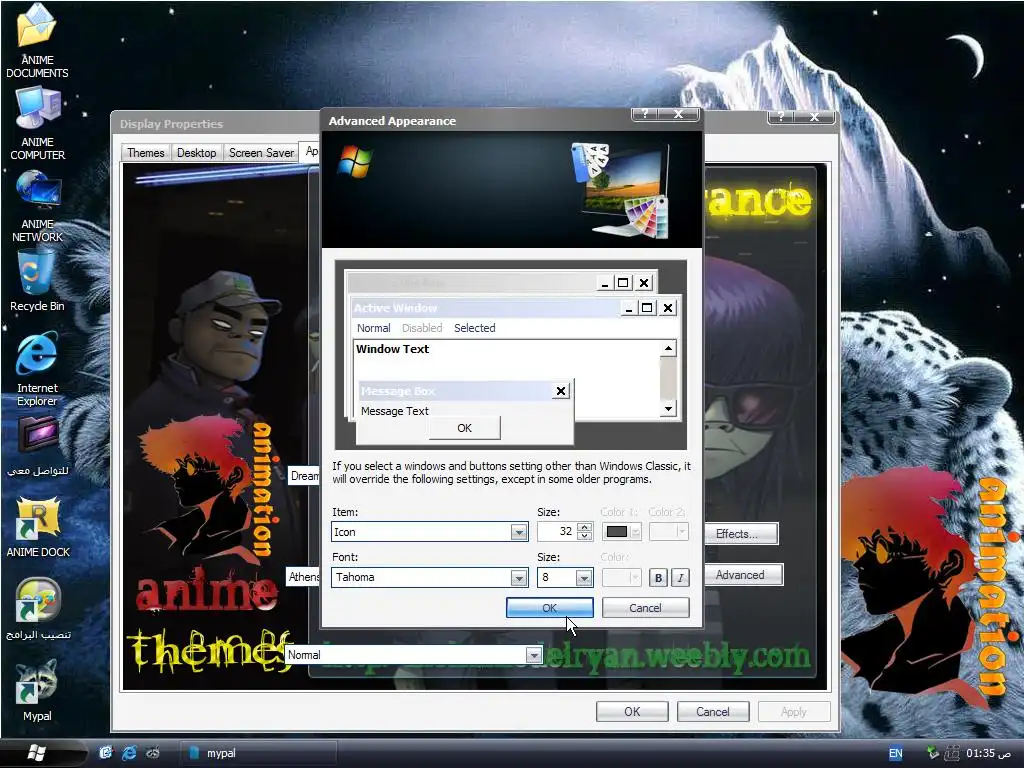1024x768 pixels.
Task: Click Normal menu in preview window
Action: click(374, 328)
